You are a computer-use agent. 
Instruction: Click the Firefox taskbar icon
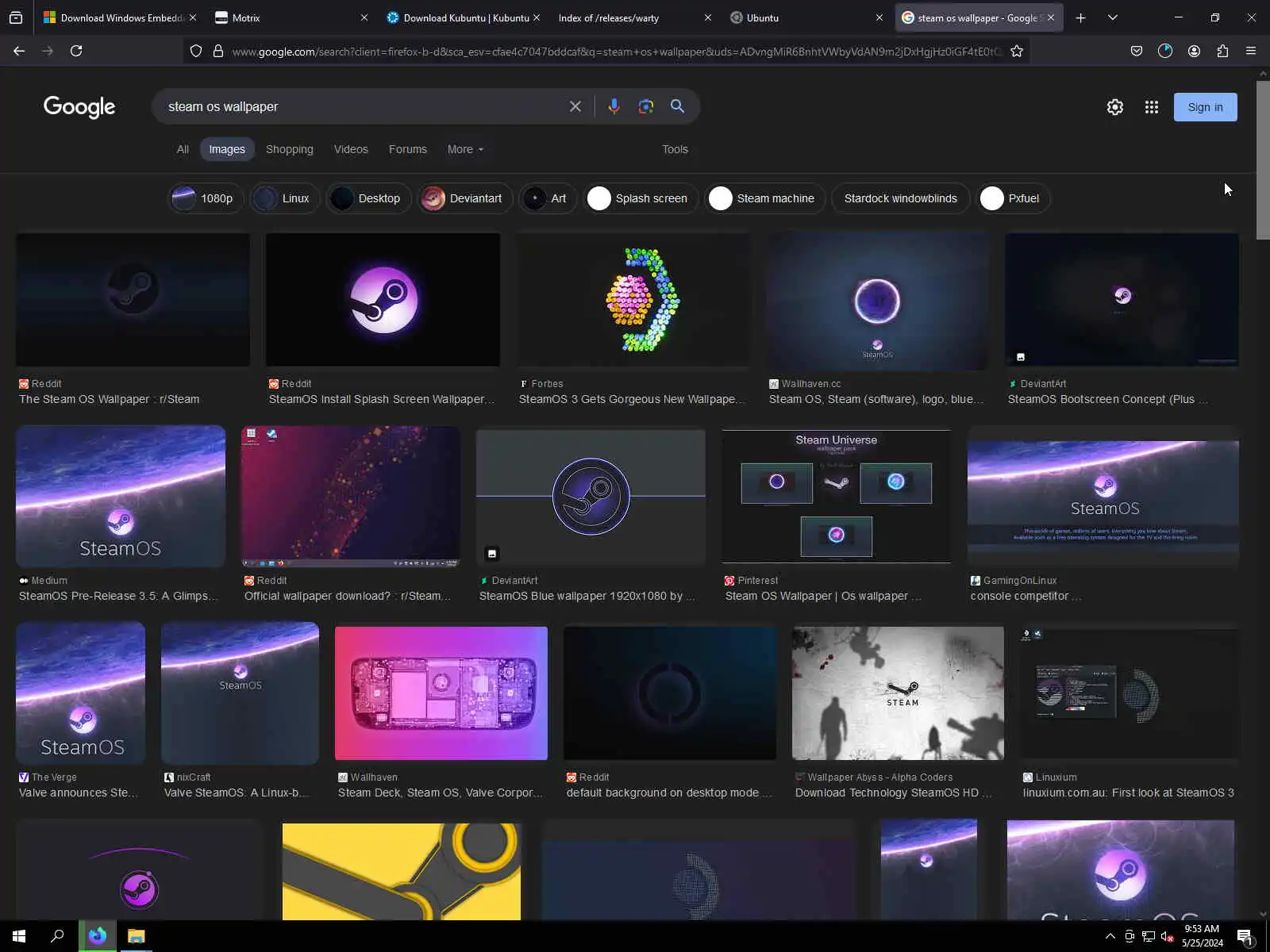coord(98,936)
